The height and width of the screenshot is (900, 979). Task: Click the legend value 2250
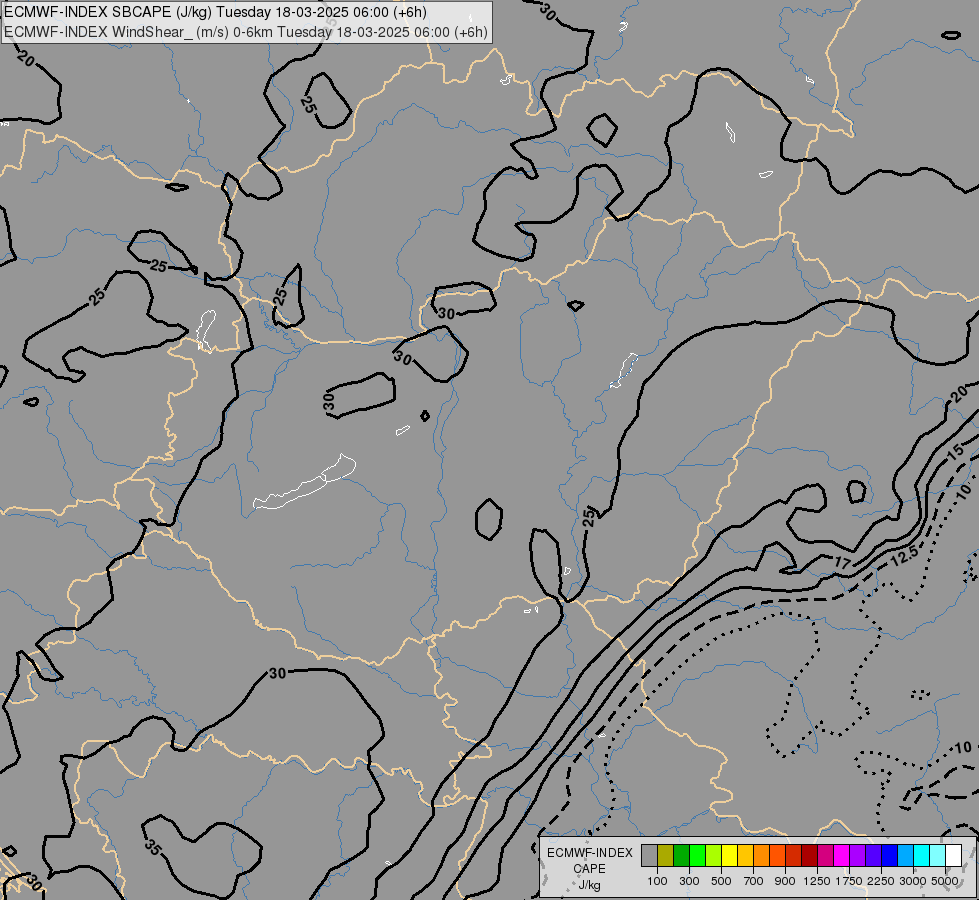(880, 881)
